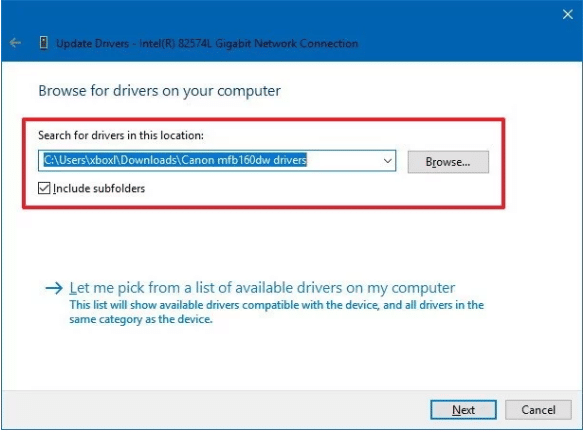Image resolution: width=587 pixels, height=436 pixels.
Task: Toggle the Include subfolders checkbox
Action: (x=44, y=188)
